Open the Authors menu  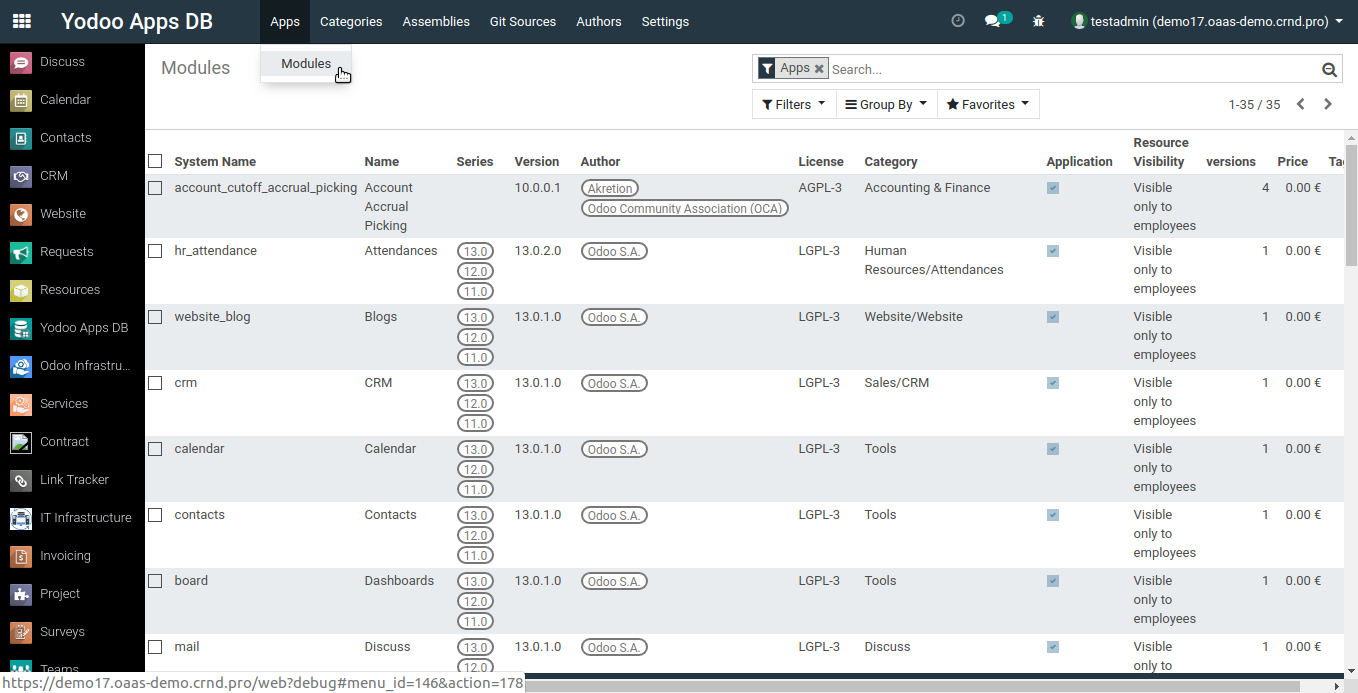pyautogui.click(x=599, y=21)
